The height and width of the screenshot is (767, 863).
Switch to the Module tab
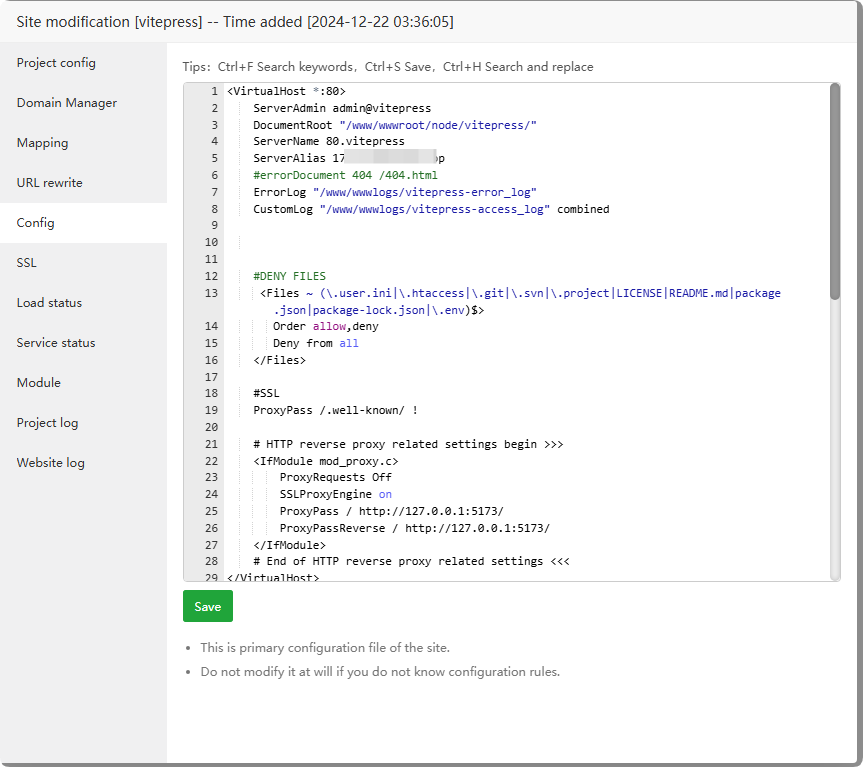tap(38, 383)
